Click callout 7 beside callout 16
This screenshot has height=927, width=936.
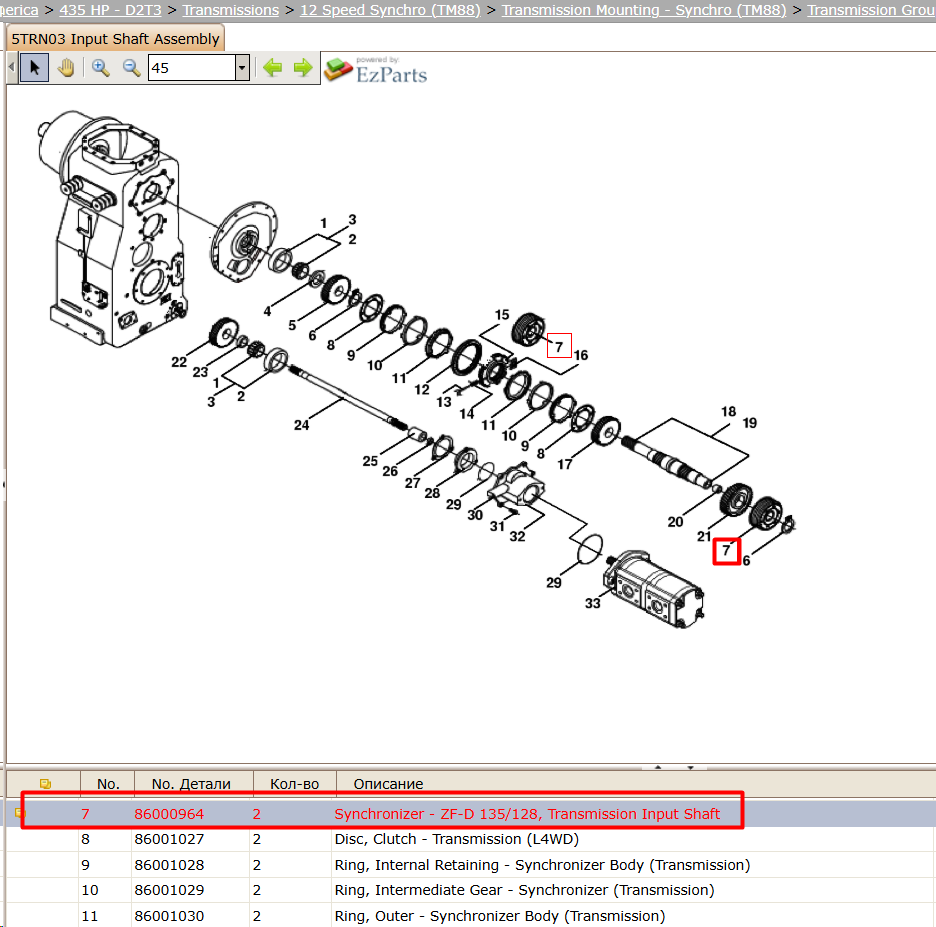(x=559, y=346)
